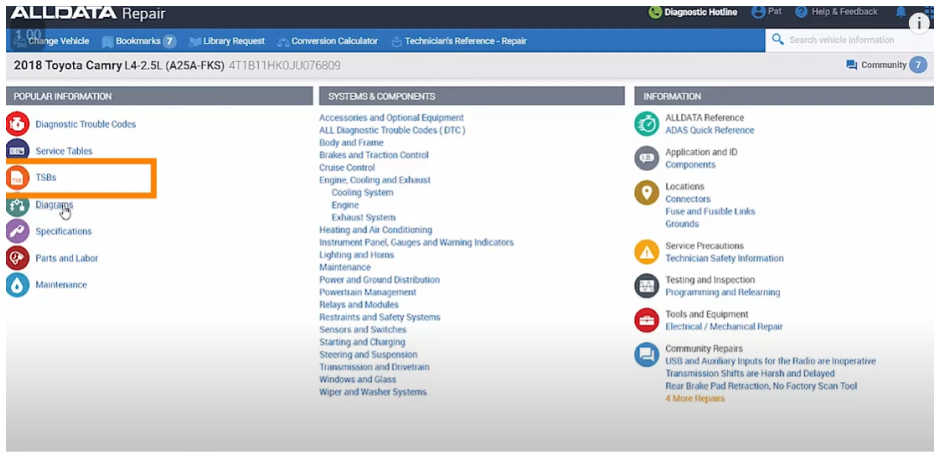The width and height of the screenshot is (940, 458).
Task: Open ALL Diagnostic Trouble Codes ( DTC )
Action: (x=392, y=130)
